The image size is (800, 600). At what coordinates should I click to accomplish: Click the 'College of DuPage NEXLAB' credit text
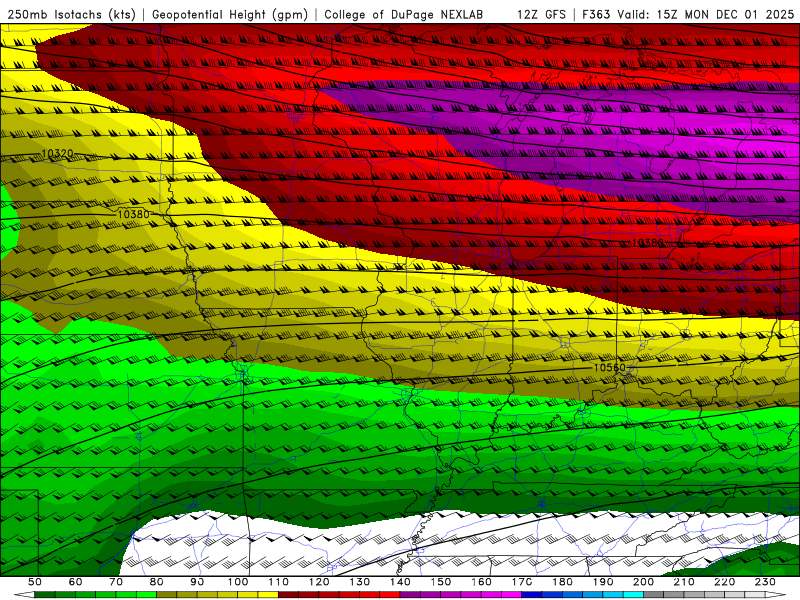[x=404, y=15]
